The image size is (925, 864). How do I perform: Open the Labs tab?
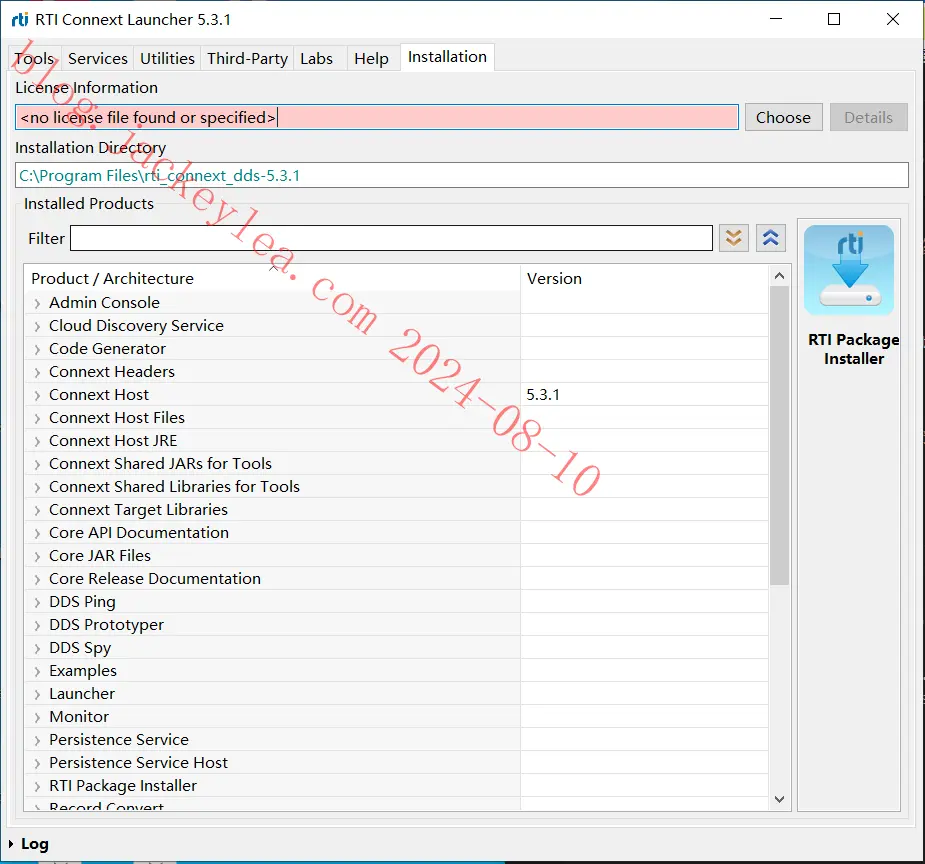click(316, 58)
